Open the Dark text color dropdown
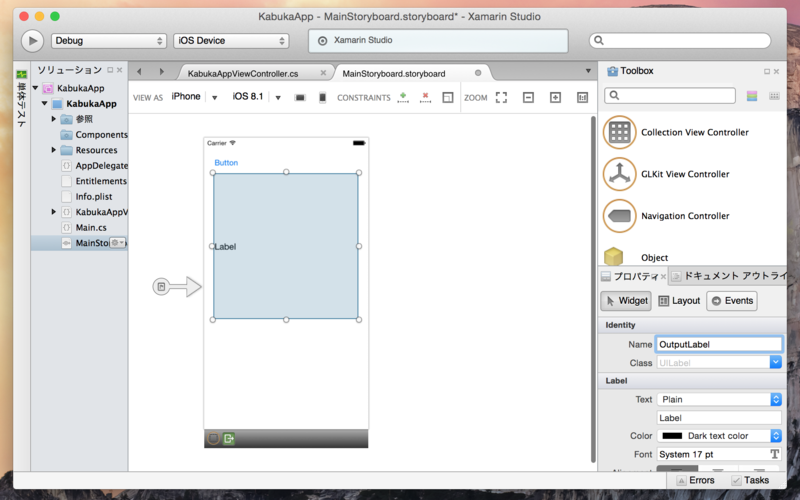The image size is (800, 500). pos(719,436)
